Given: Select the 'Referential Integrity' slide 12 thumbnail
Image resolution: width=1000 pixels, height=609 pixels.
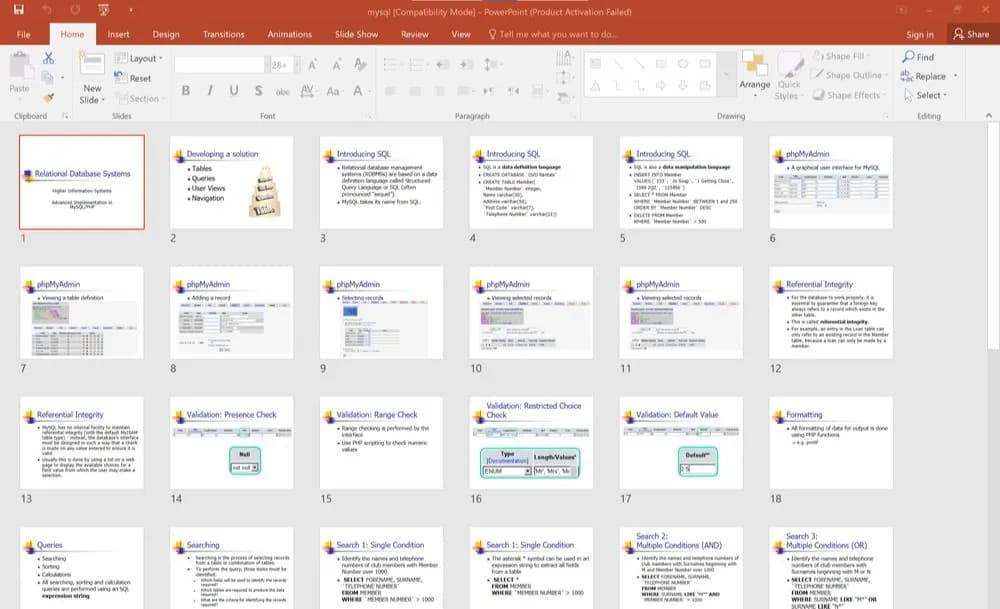Looking at the screenshot, I should click(x=831, y=312).
